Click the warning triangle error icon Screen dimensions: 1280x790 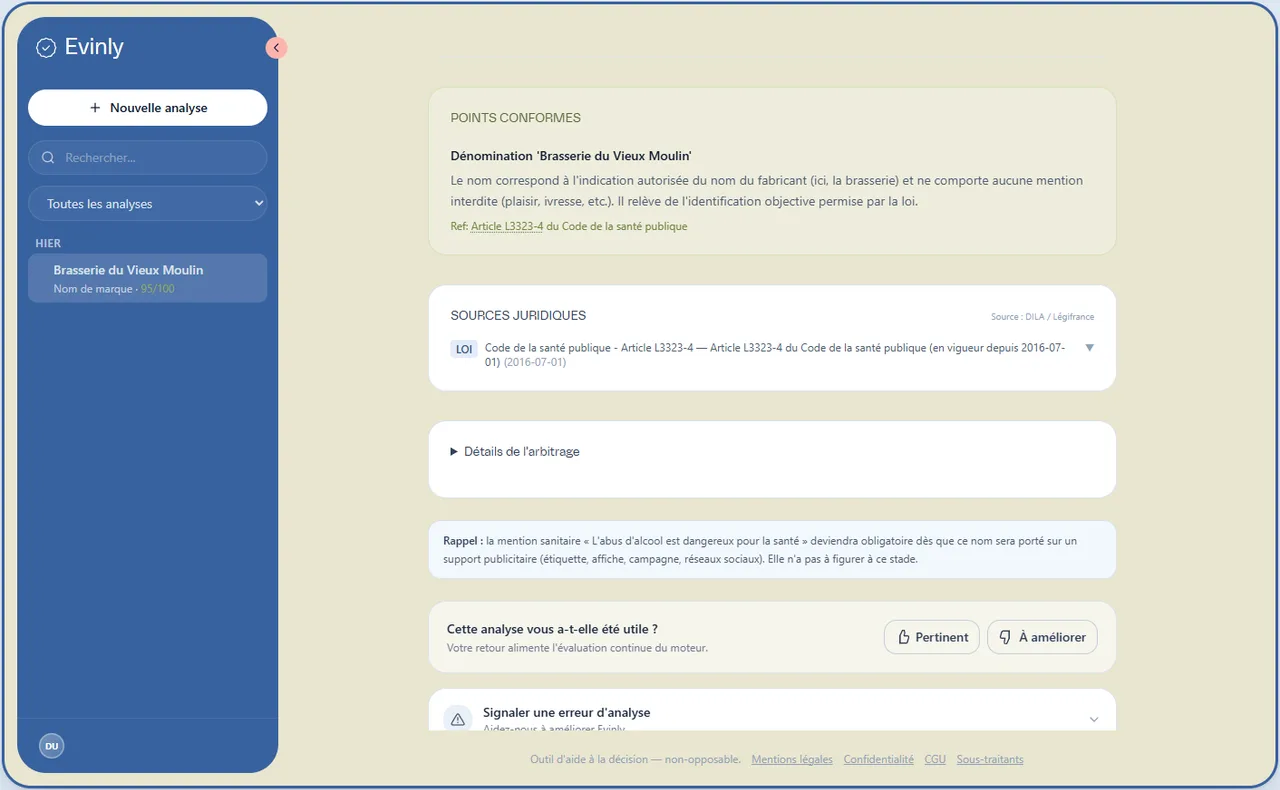[x=458, y=719]
